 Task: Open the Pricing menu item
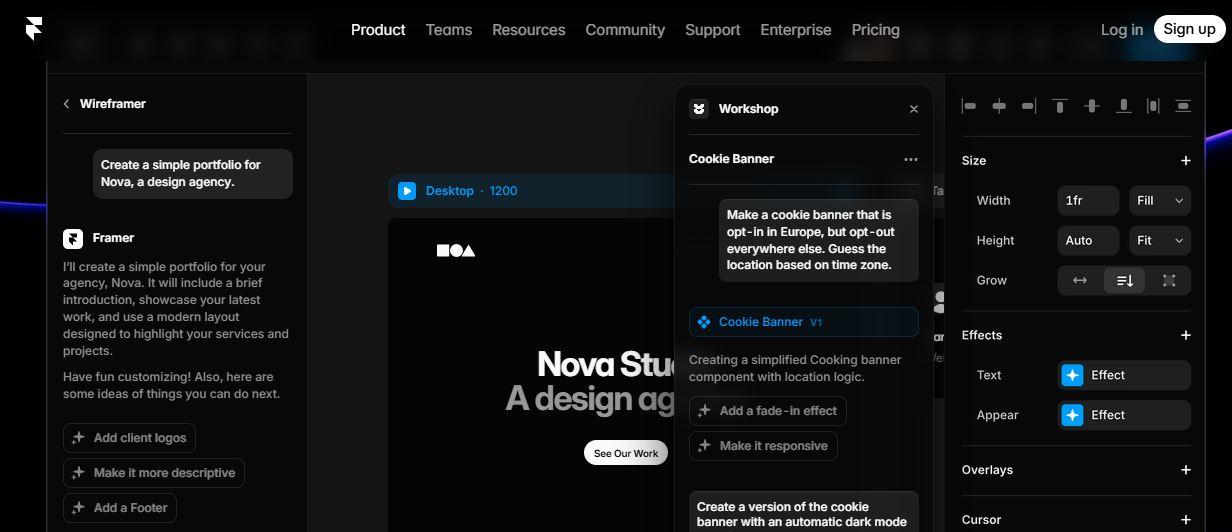[x=875, y=30]
